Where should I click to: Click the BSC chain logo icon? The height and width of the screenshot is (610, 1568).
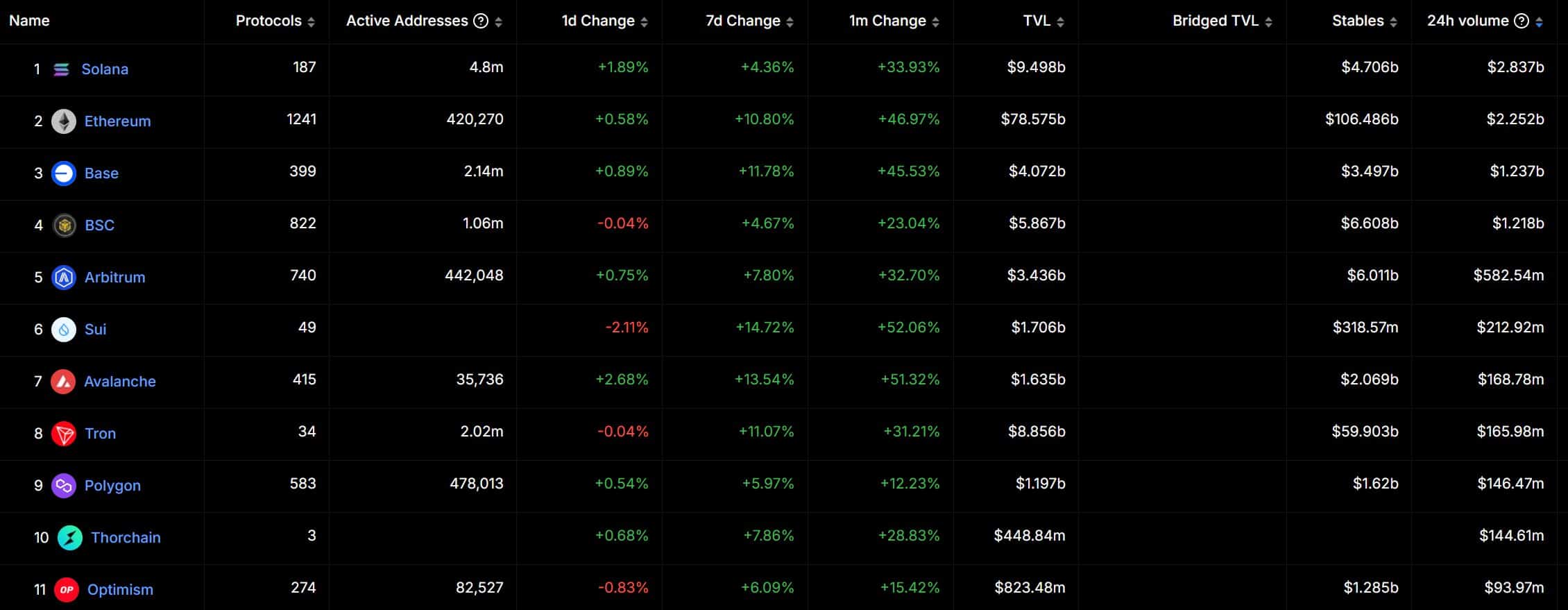tap(65, 226)
